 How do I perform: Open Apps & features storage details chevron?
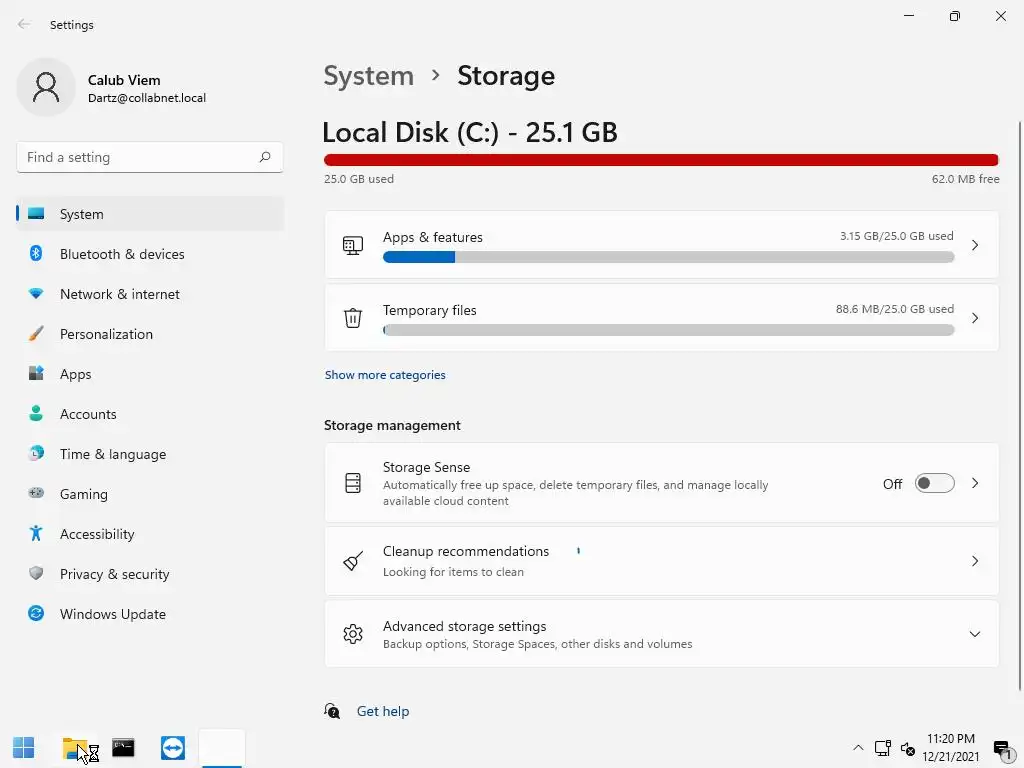click(975, 245)
